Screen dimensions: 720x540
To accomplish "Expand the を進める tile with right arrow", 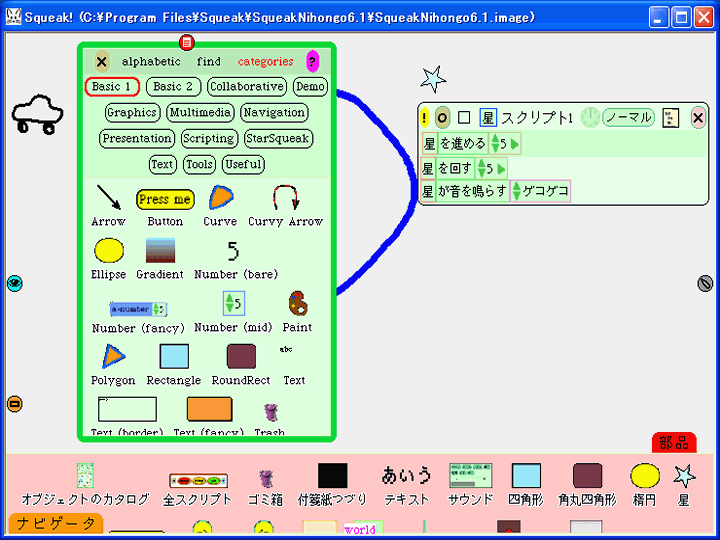I will click(x=515, y=144).
